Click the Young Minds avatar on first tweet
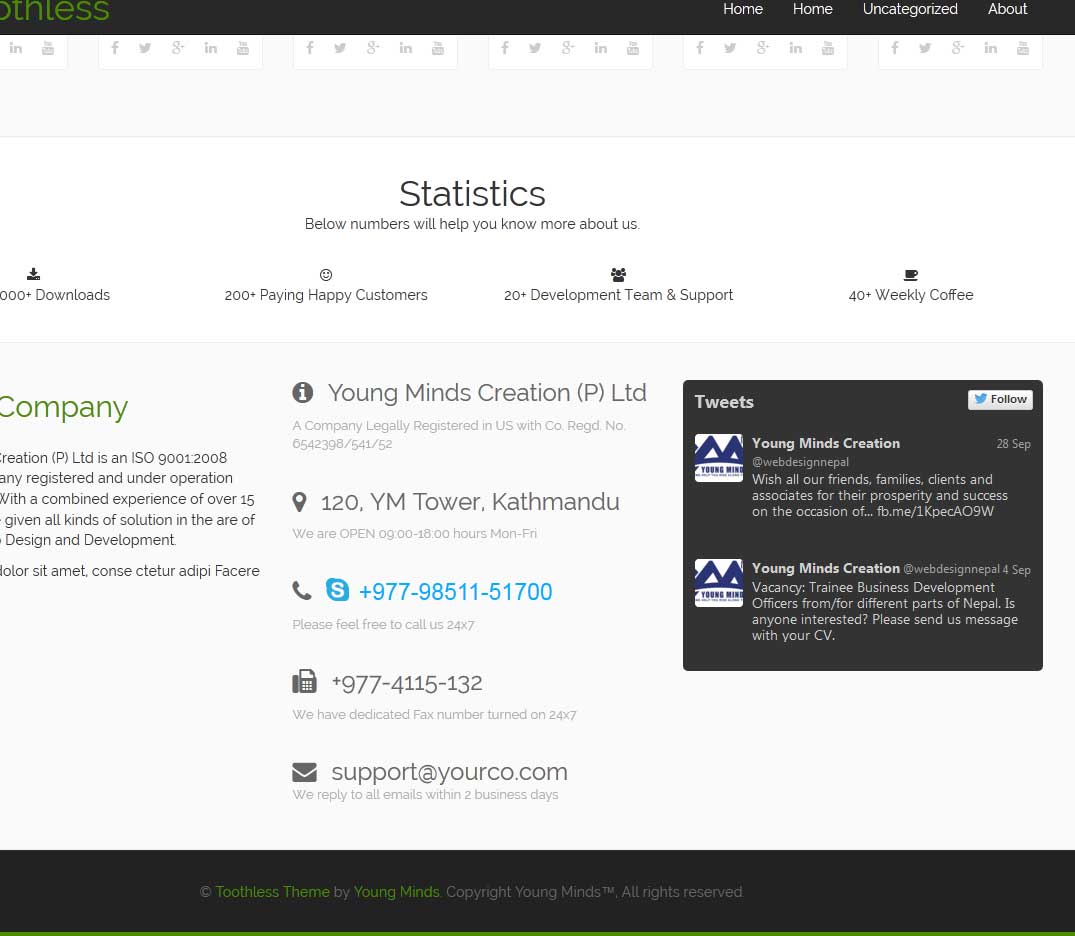Viewport: 1075px width, 936px height. pos(718,458)
